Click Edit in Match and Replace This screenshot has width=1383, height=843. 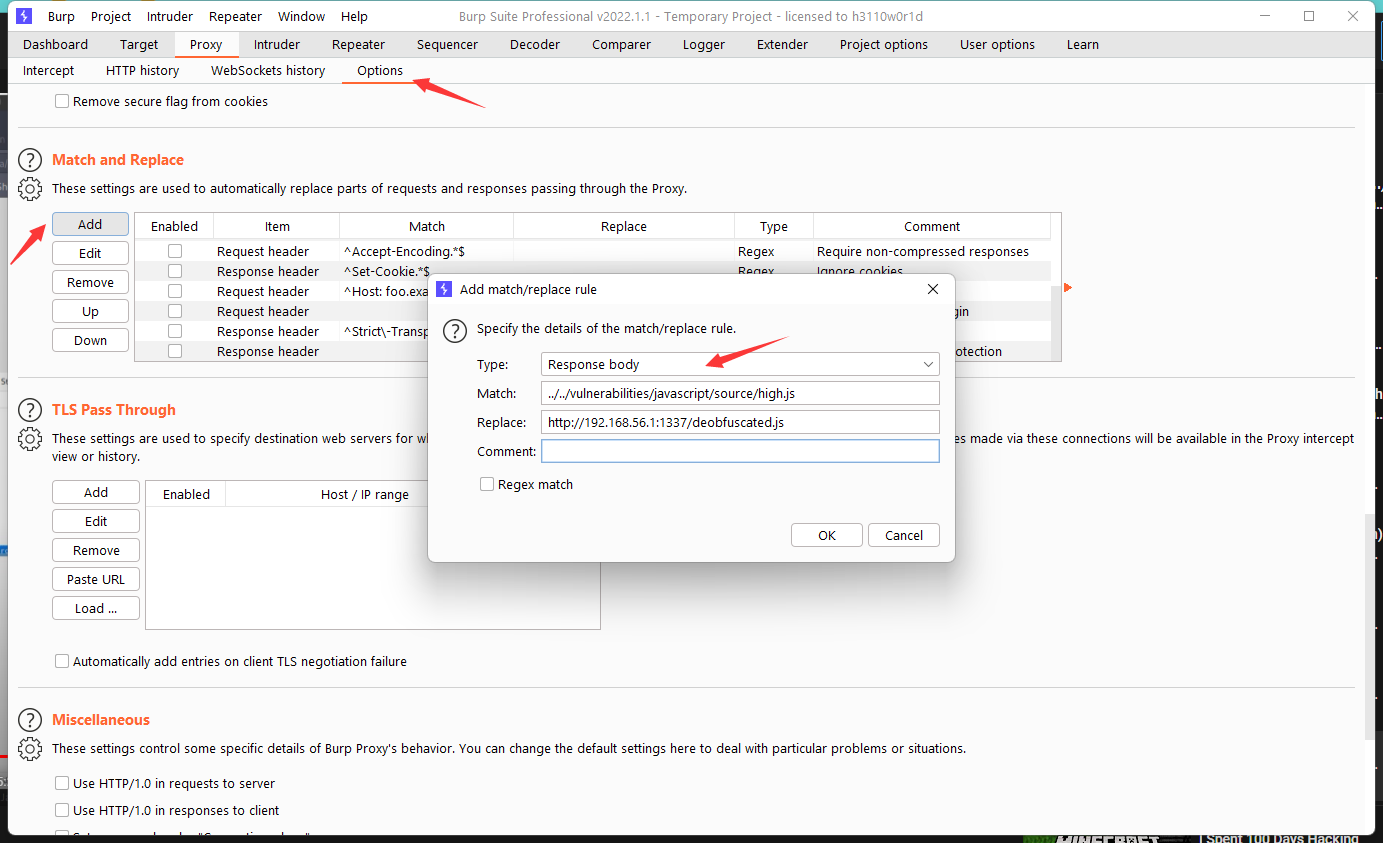coord(90,253)
